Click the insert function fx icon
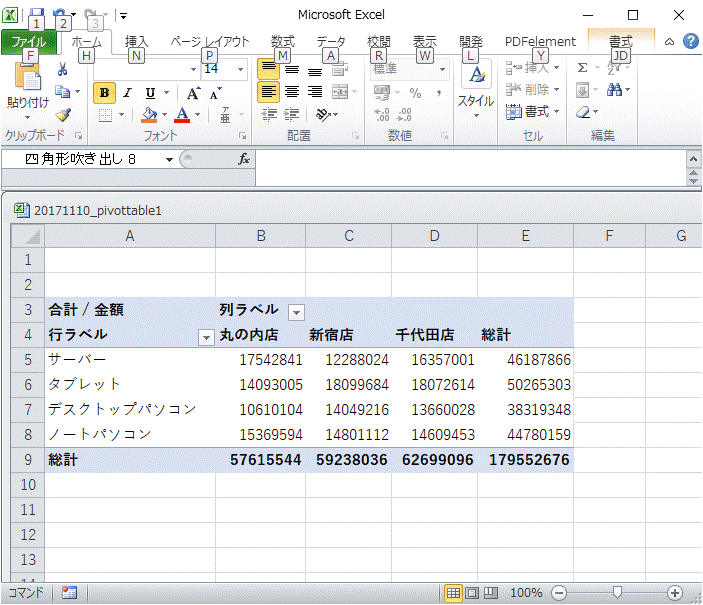 [244, 159]
